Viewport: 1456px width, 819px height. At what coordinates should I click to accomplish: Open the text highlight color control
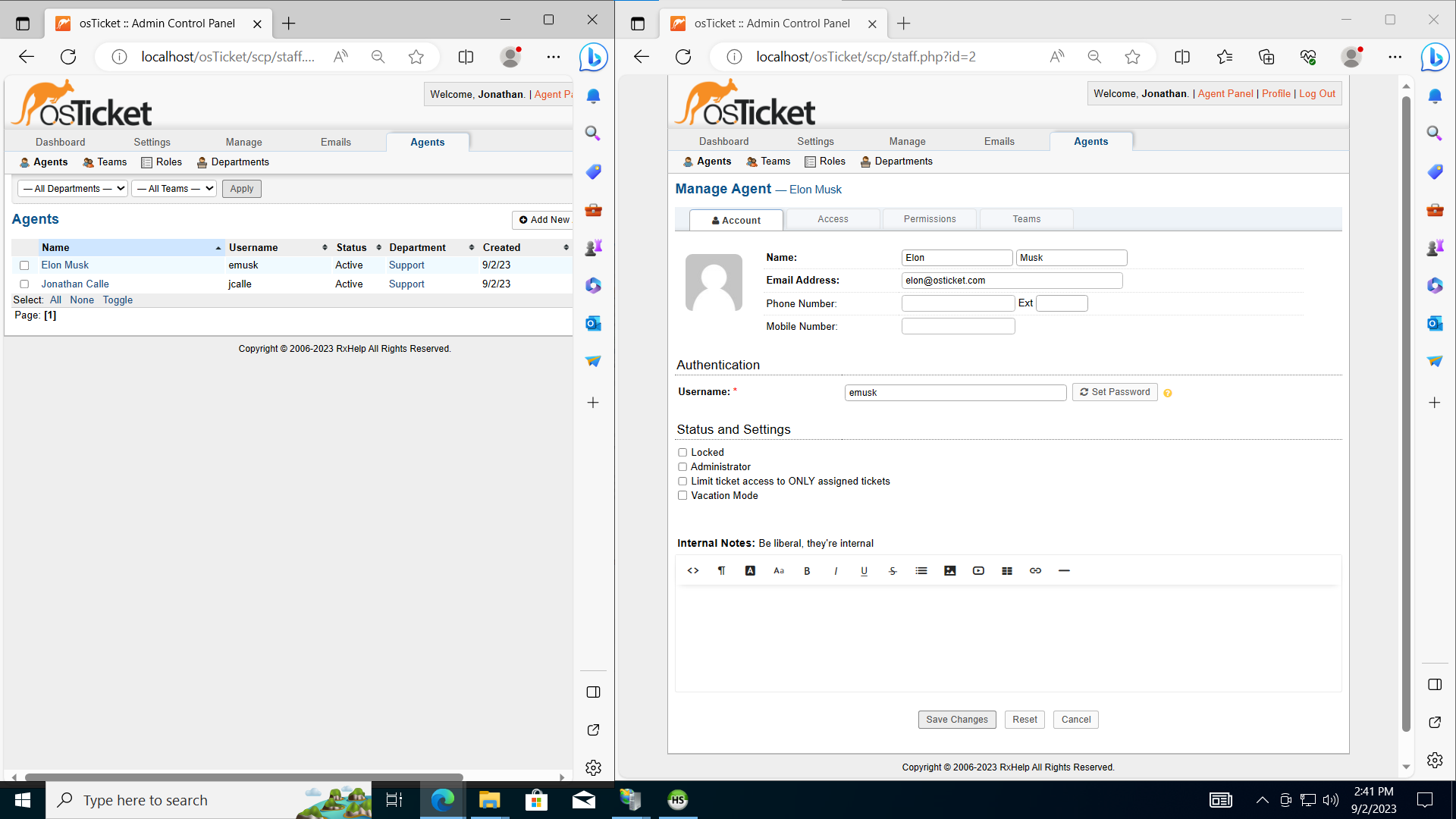click(x=750, y=570)
